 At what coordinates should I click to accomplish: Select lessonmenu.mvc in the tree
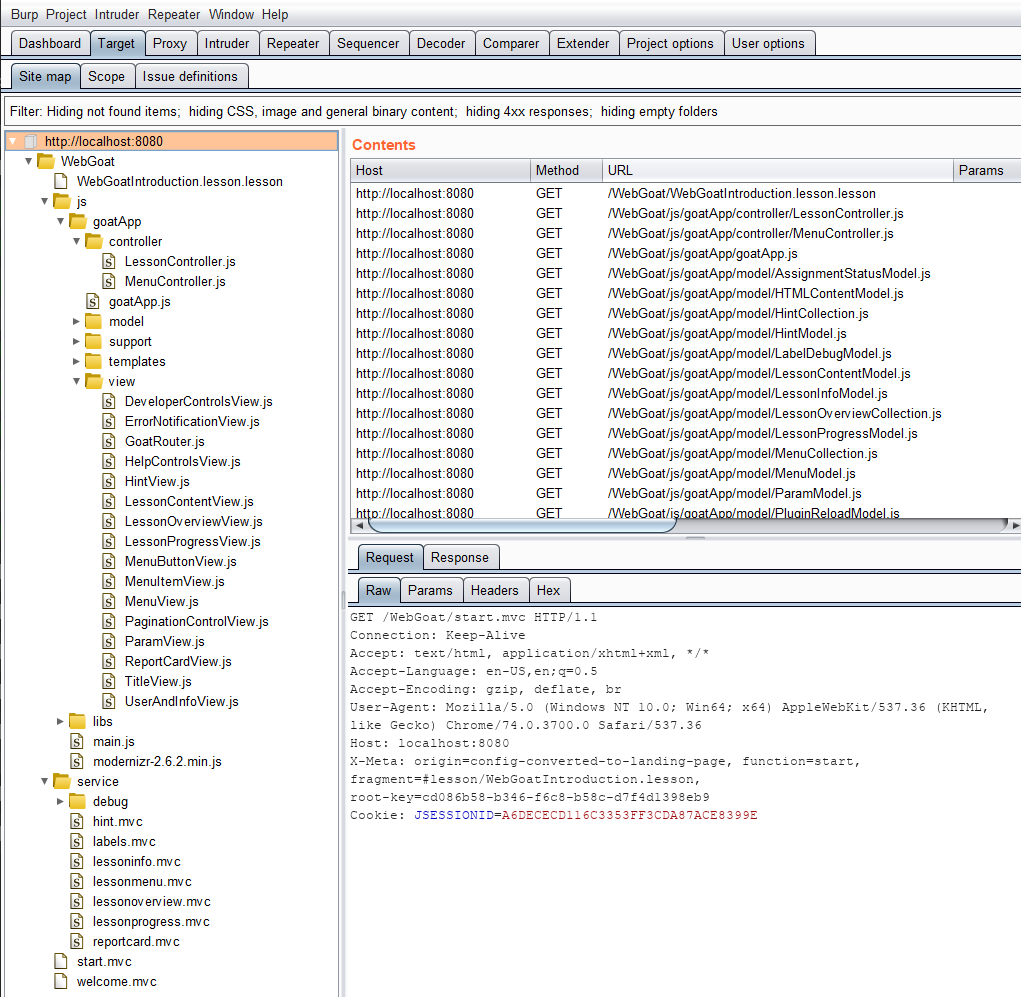142,882
